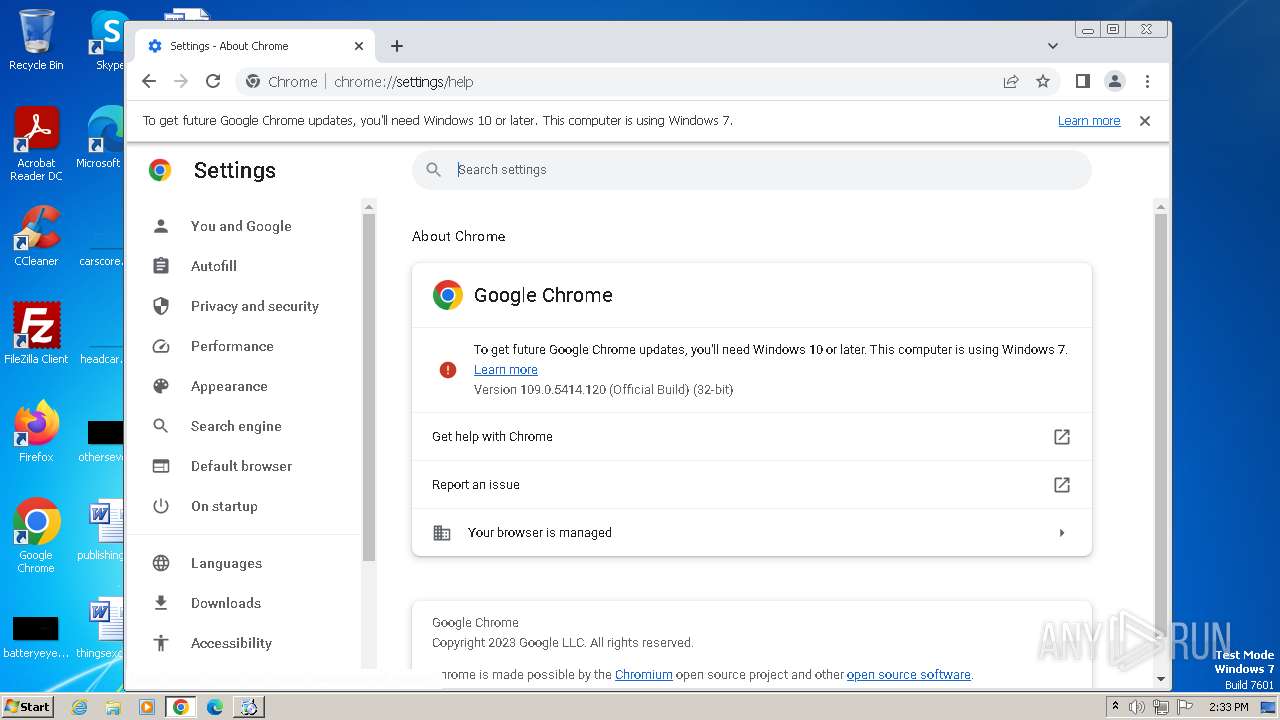This screenshot has height=720, width=1280.
Task: Click the download icon beside Downloads
Action: click(x=161, y=603)
